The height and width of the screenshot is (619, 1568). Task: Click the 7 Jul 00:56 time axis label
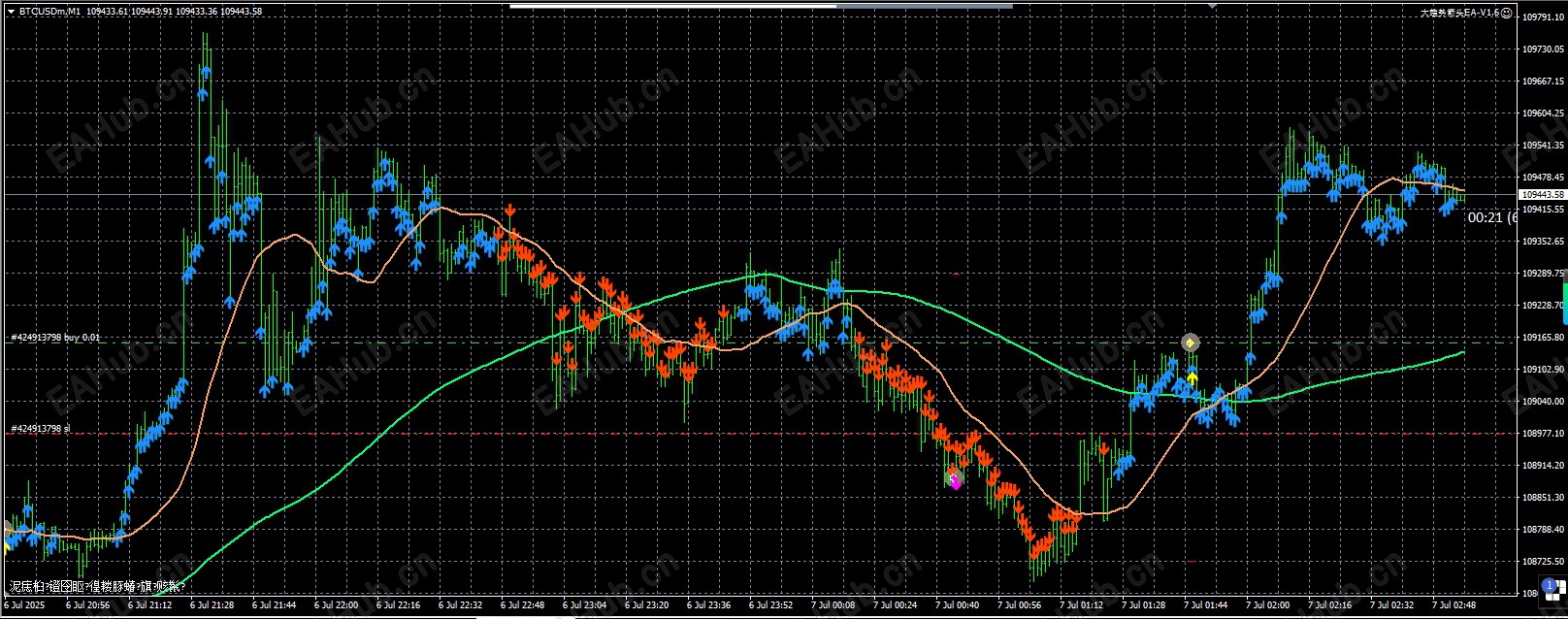coord(1019,604)
